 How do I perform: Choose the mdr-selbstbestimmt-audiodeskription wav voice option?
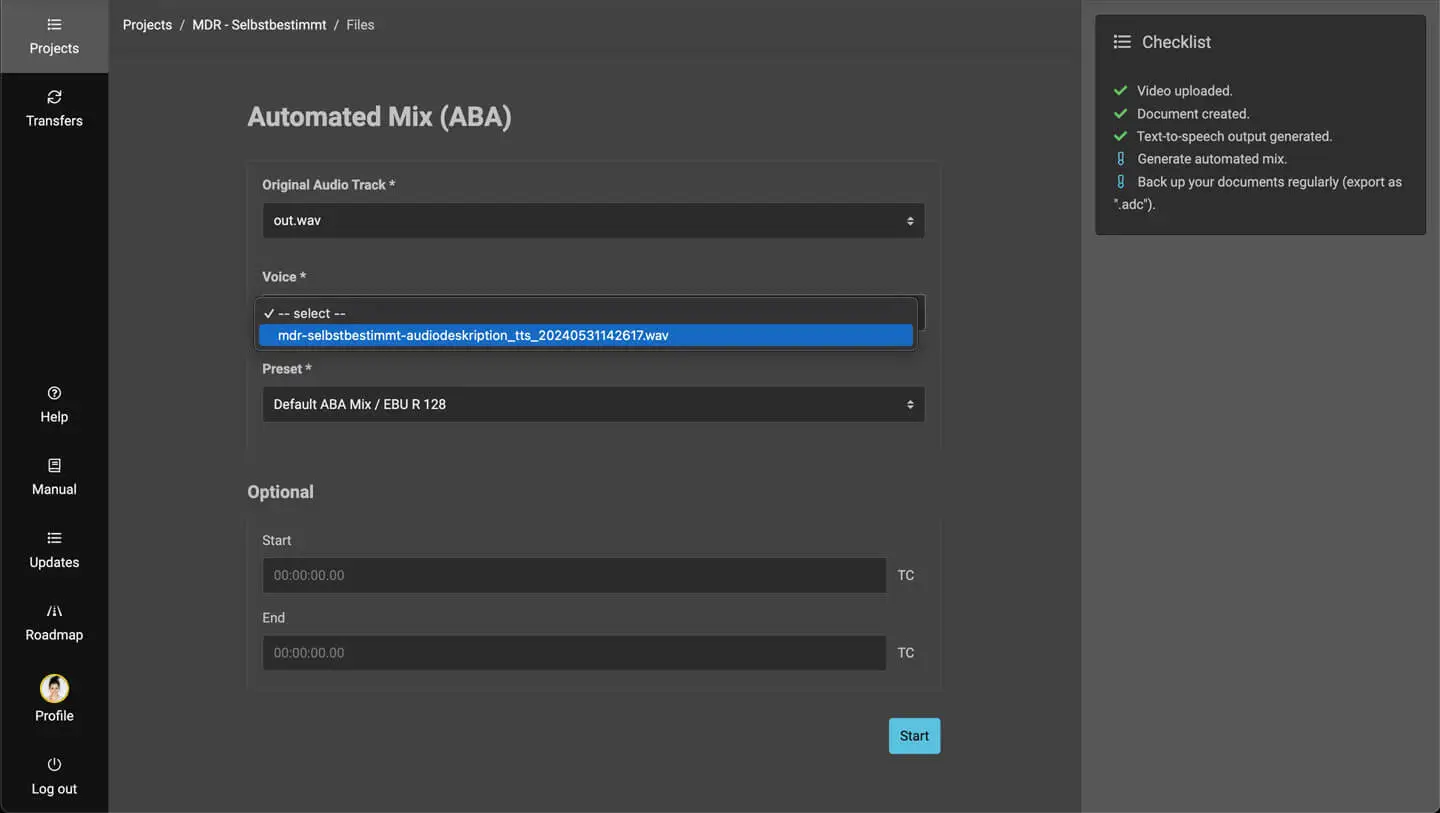(585, 336)
